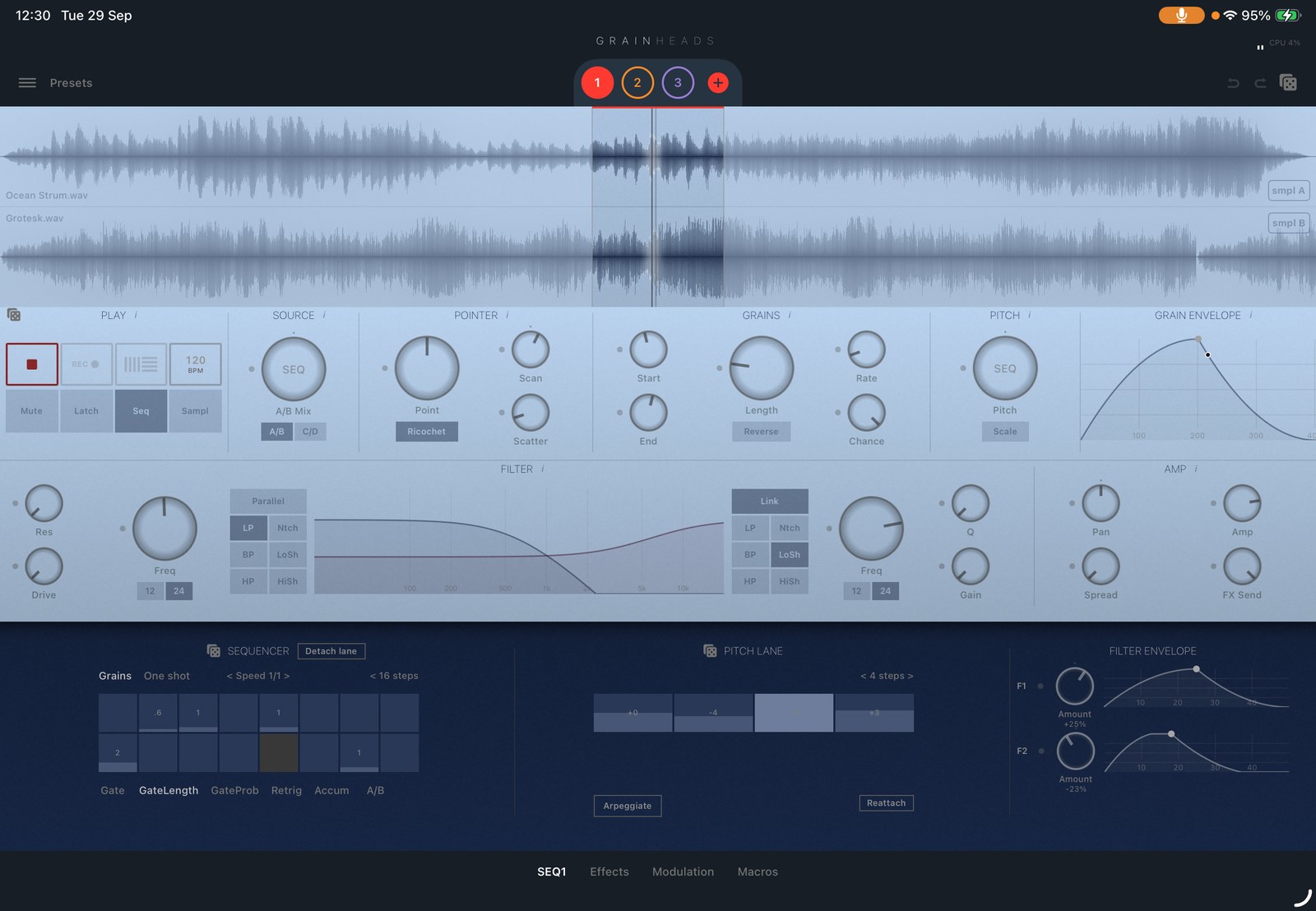Change the Pitch Lane 4 steps selector

tap(887, 676)
